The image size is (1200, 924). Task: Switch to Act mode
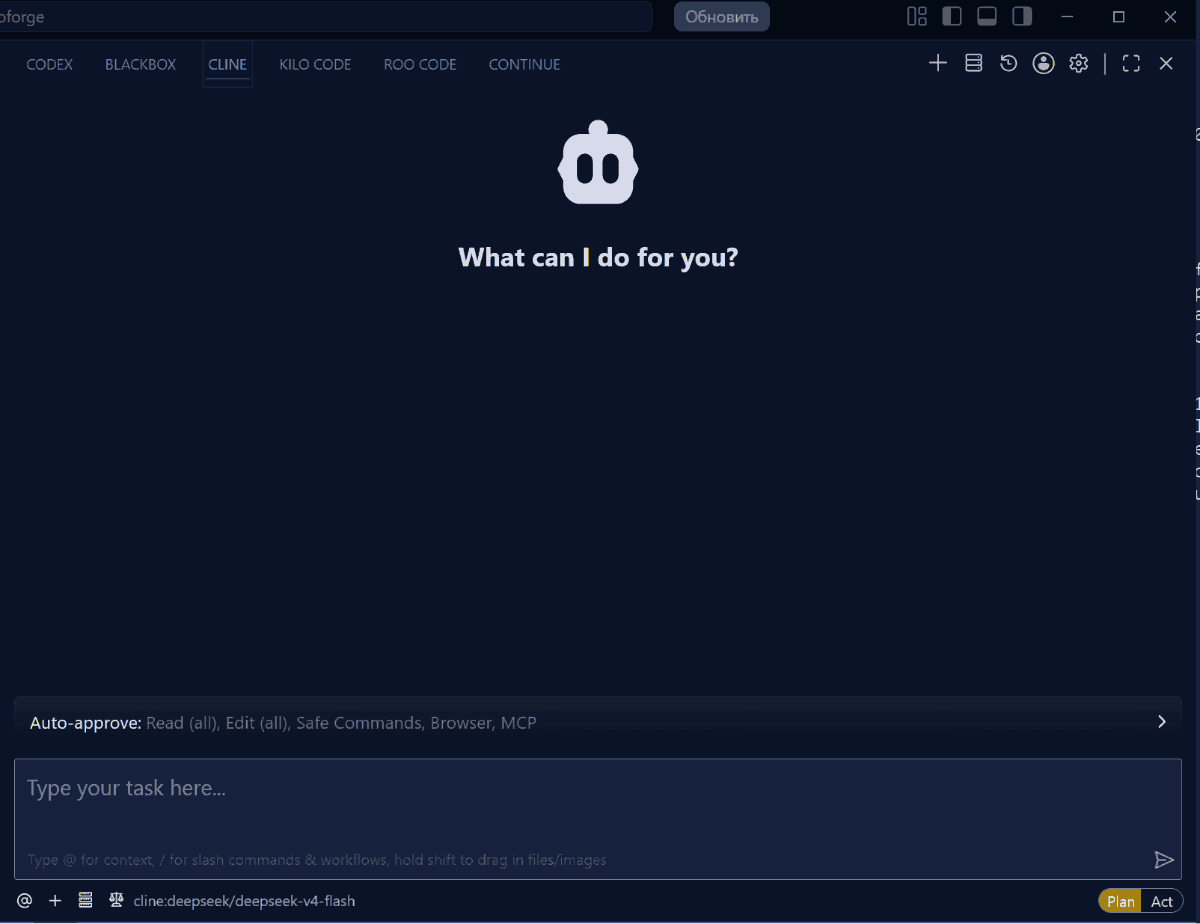[x=1162, y=901]
